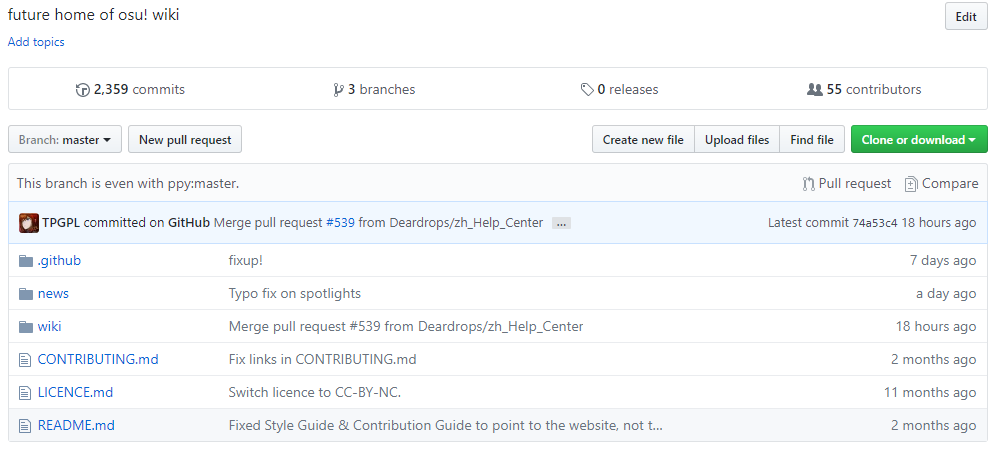Click Upload files button
This screenshot has width=997, height=449.
(737, 139)
